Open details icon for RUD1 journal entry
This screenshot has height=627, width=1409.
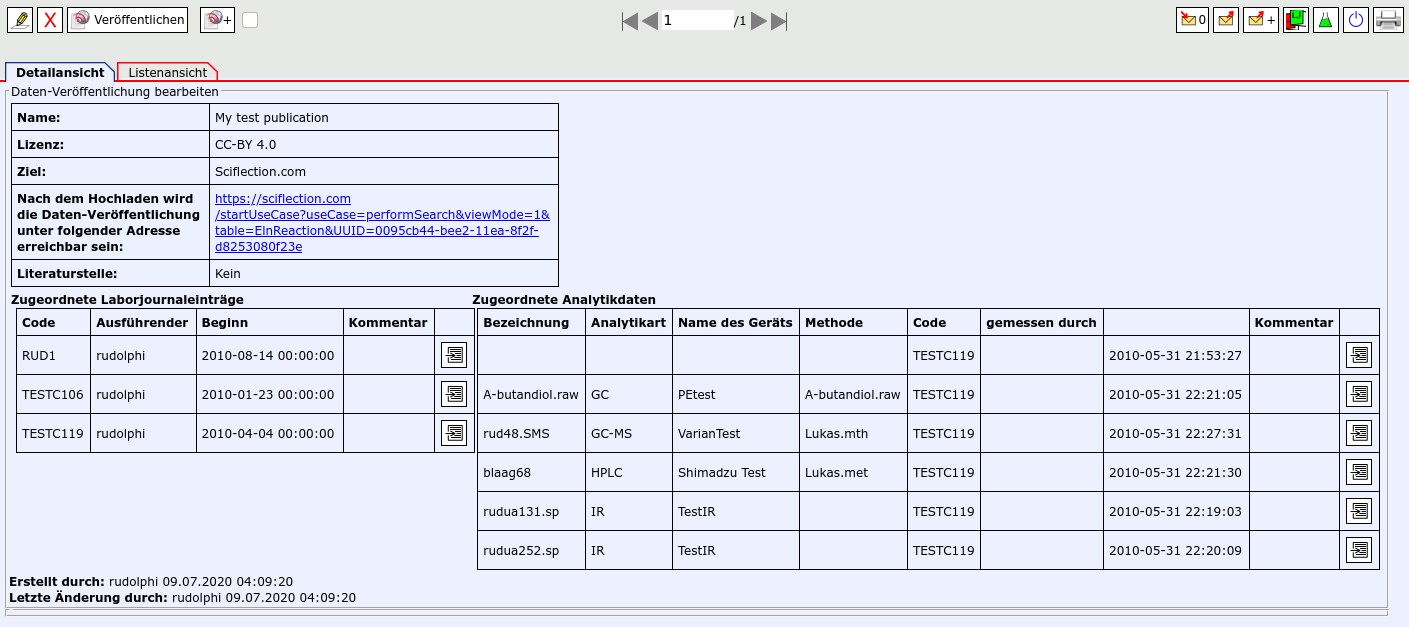point(454,355)
